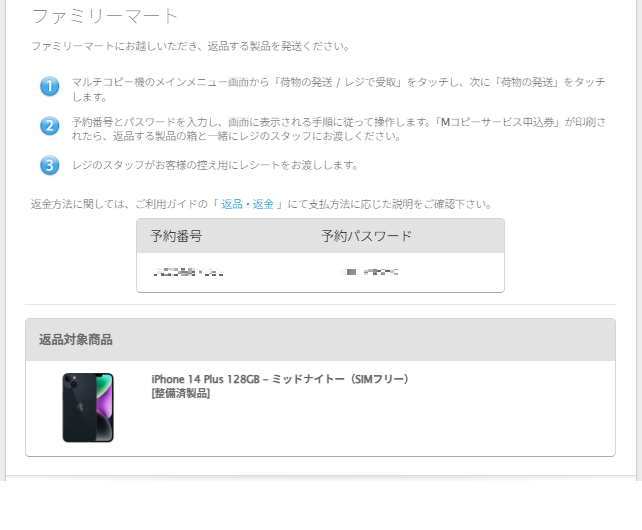Select the blurred reservation password value
Viewport: 642px width, 530px height.
tap(370, 272)
